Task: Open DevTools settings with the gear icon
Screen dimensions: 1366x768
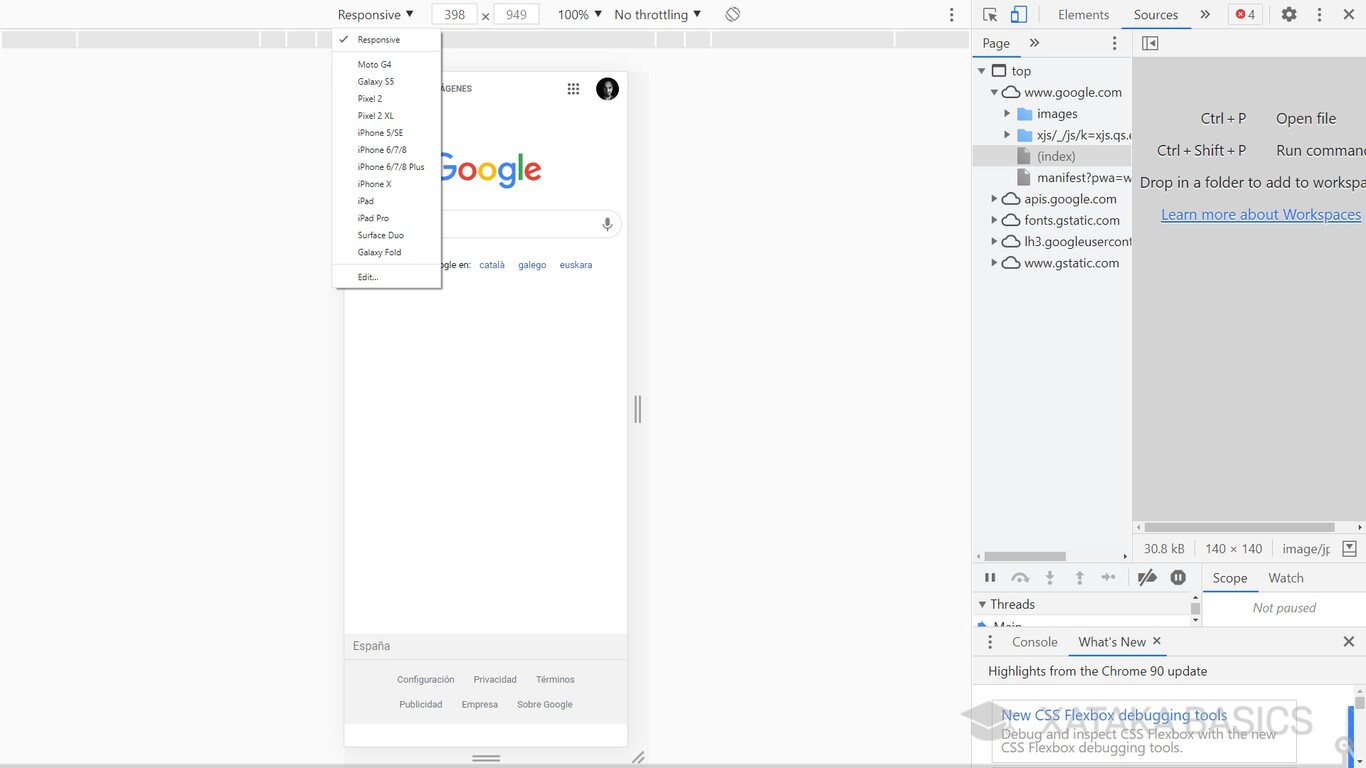Action: [x=1289, y=14]
